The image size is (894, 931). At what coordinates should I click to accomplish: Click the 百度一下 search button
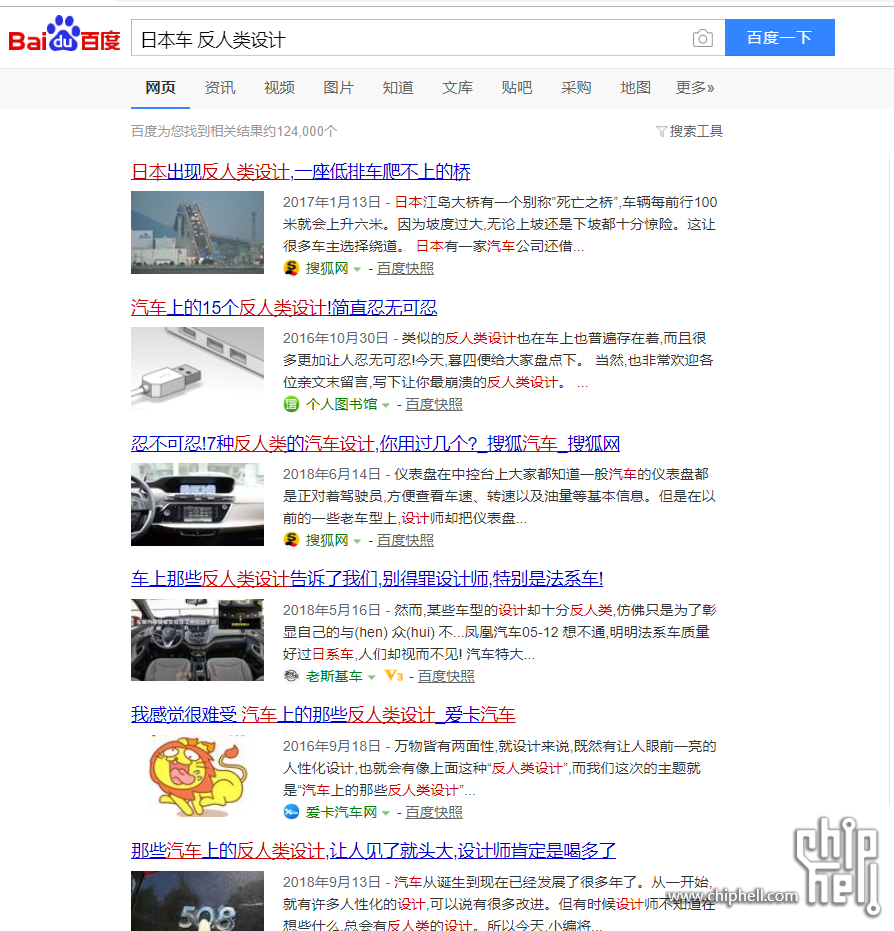point(779,37)
